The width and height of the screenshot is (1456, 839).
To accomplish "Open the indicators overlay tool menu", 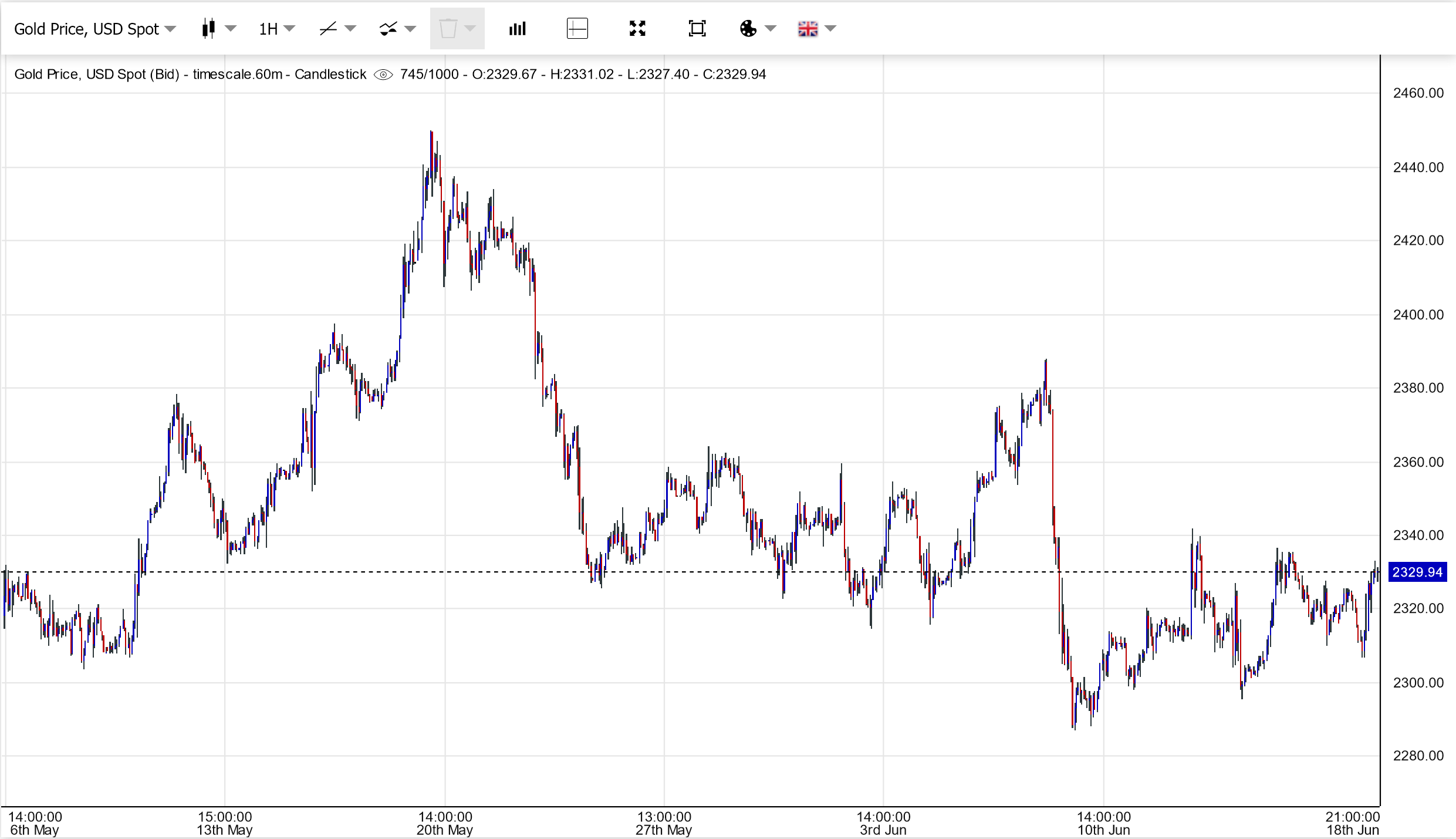I will [389, 28].
